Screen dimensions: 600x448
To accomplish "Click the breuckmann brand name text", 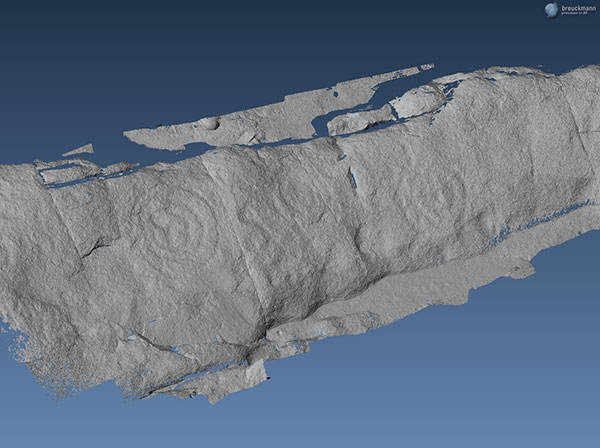I will pos(576,7).
